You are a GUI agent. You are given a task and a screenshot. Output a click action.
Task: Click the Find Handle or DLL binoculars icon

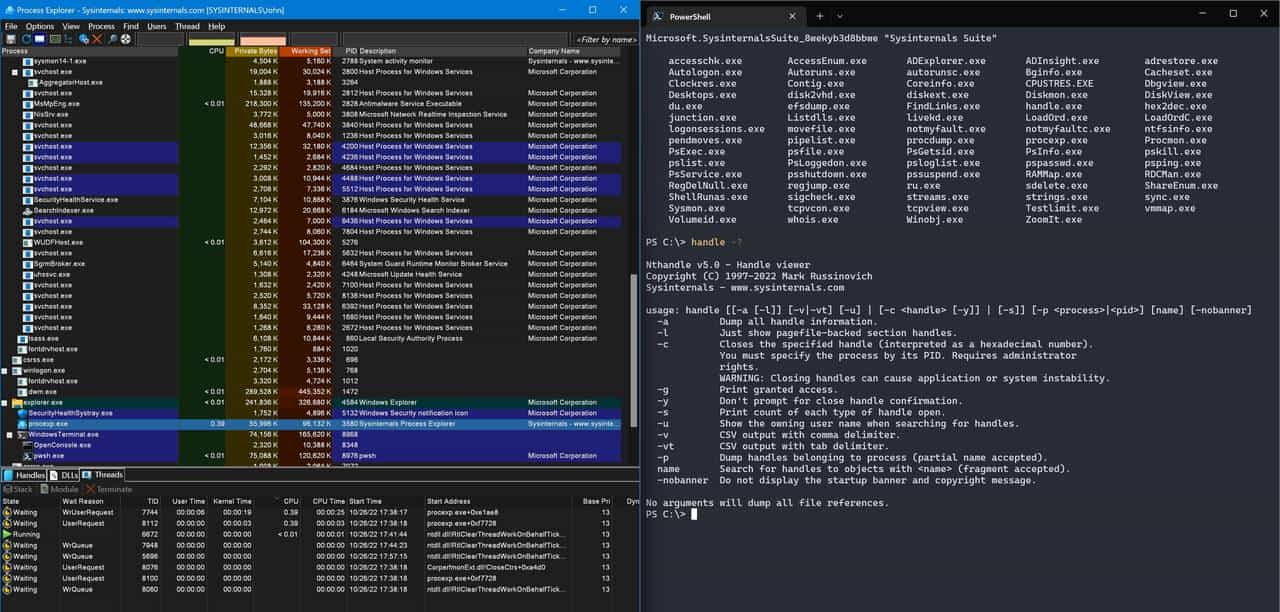tap(112, 39)
